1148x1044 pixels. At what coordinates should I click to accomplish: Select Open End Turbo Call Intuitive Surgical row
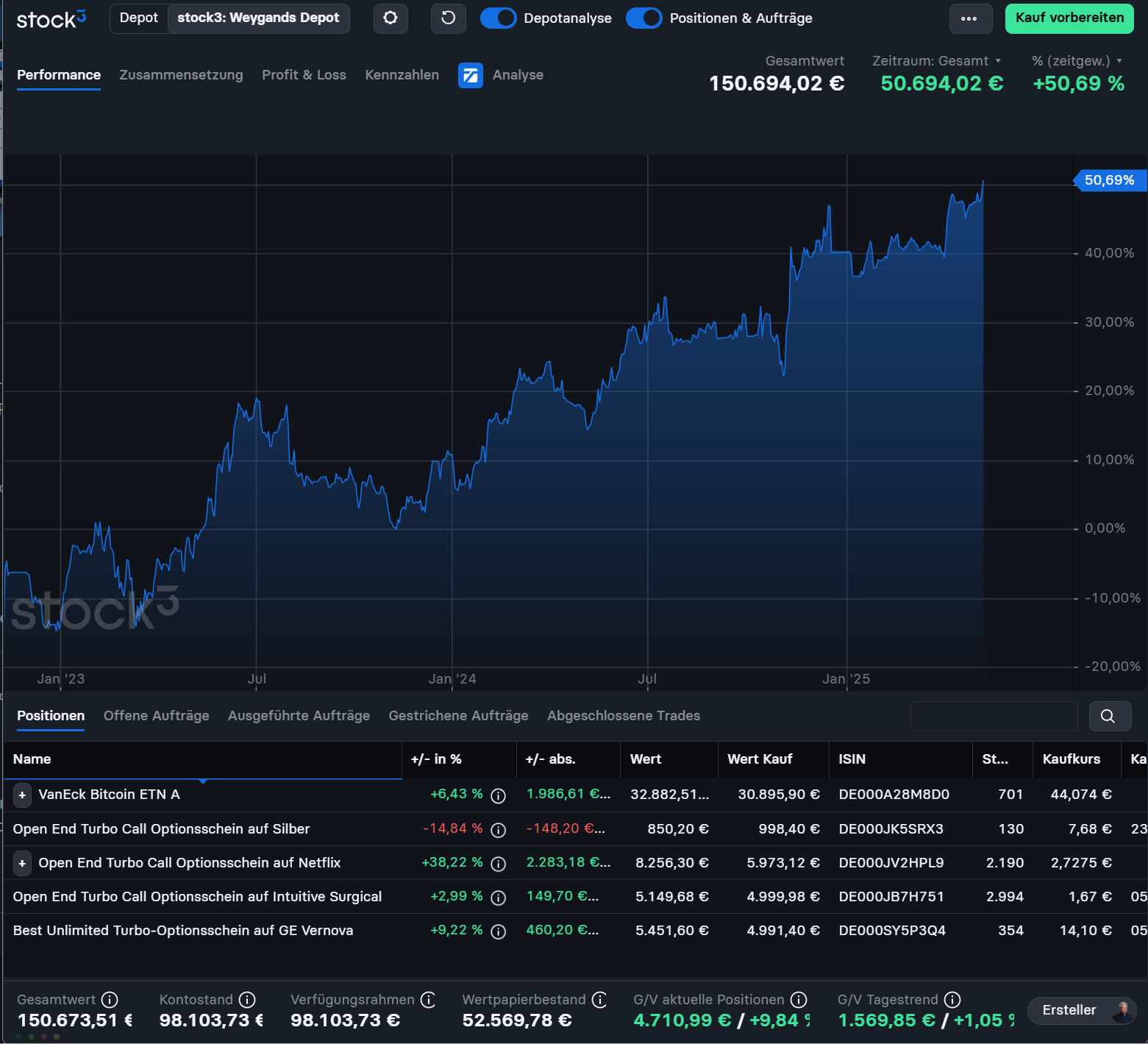(574, 897)
